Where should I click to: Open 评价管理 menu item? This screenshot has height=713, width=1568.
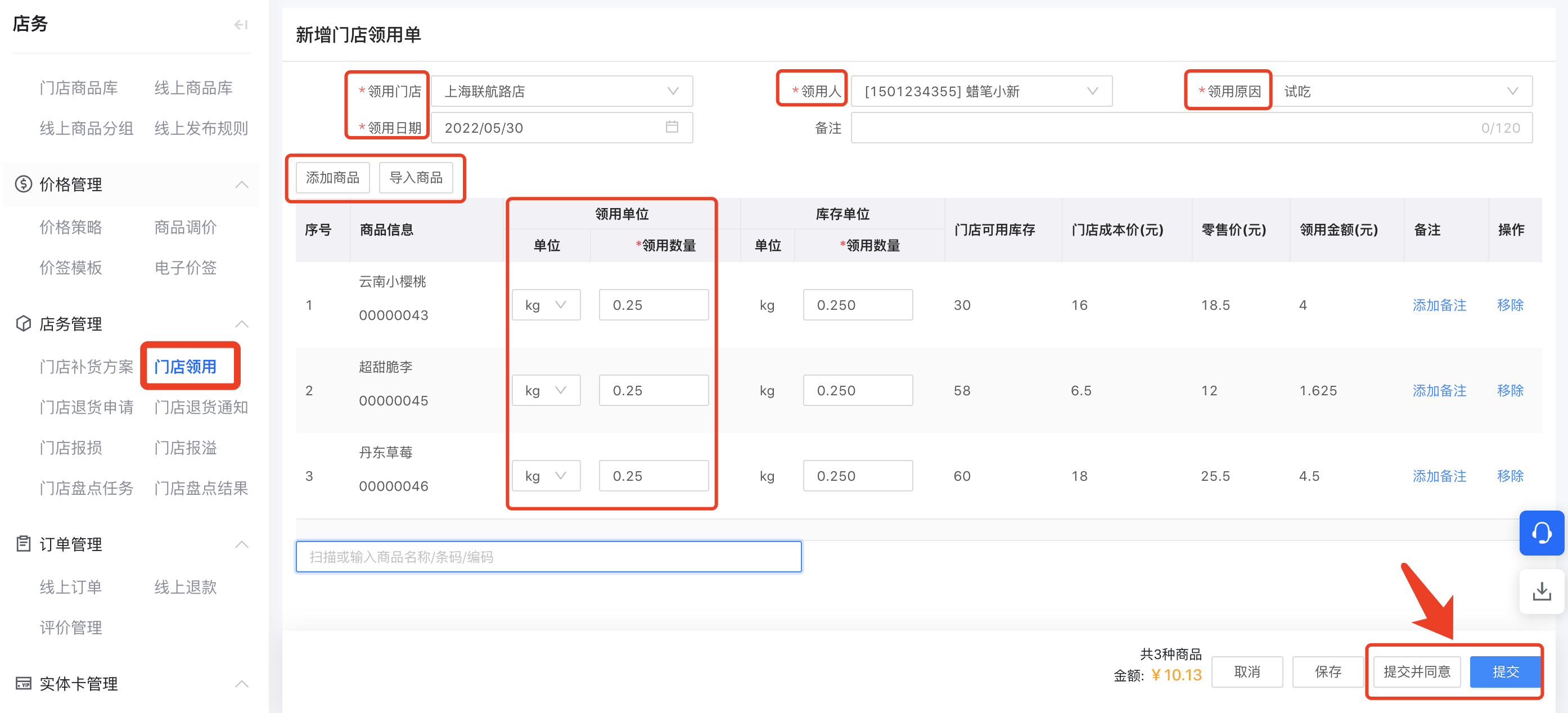point(71,627)
